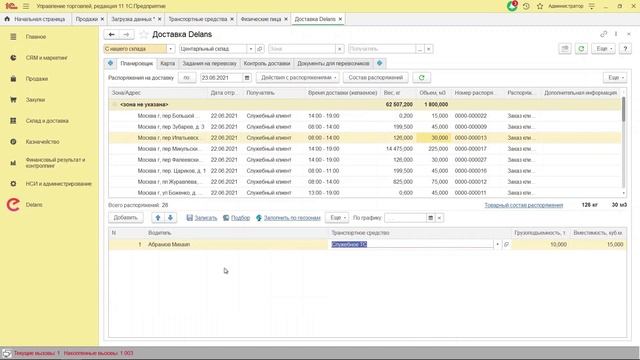Switch to Планировщик tab

click(x=136, y=64)
